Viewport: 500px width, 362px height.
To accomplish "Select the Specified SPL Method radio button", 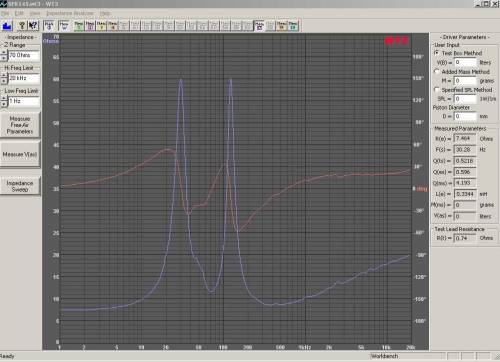I will (x=436, y=90).
